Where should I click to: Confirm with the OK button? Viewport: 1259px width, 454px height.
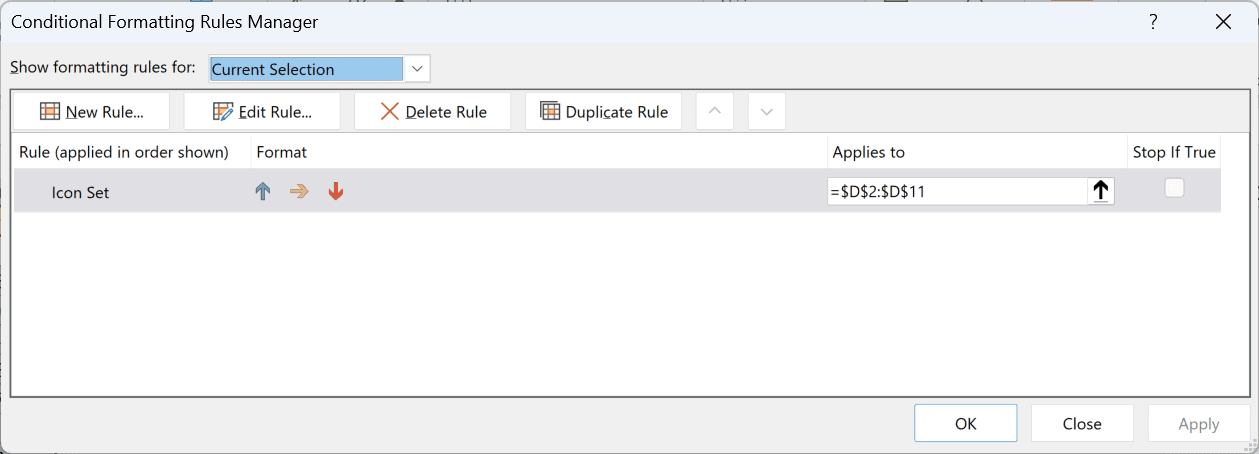point(965,423)
